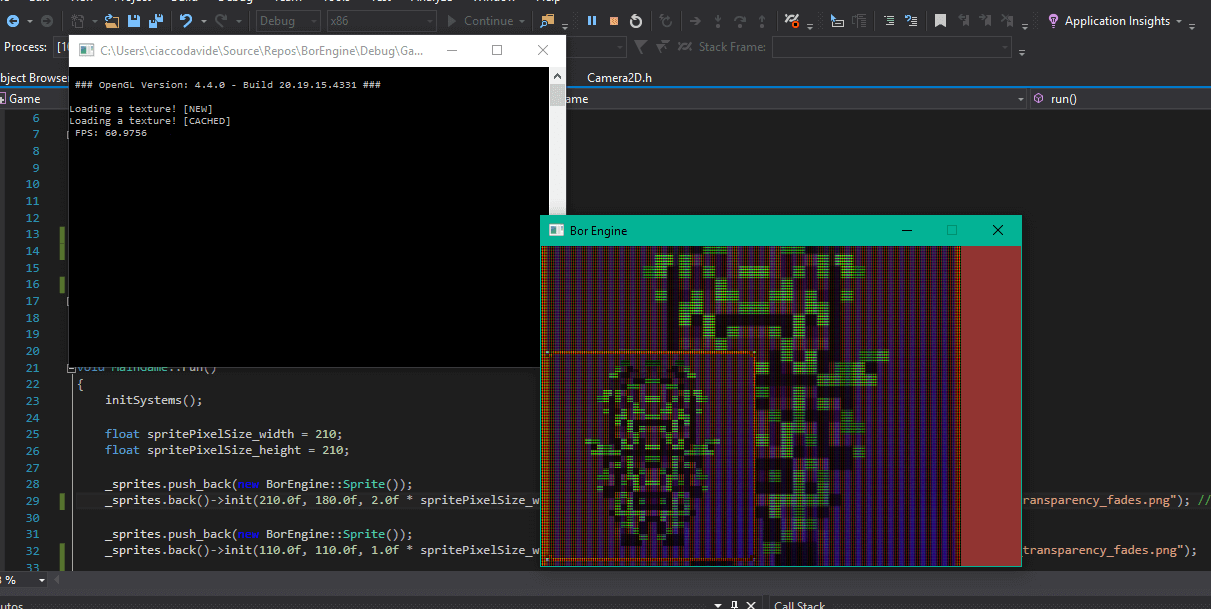Click the Application Insights lightbulb icon
The width and height of the screenshot is (1211, 609).
pos(1053,21)
